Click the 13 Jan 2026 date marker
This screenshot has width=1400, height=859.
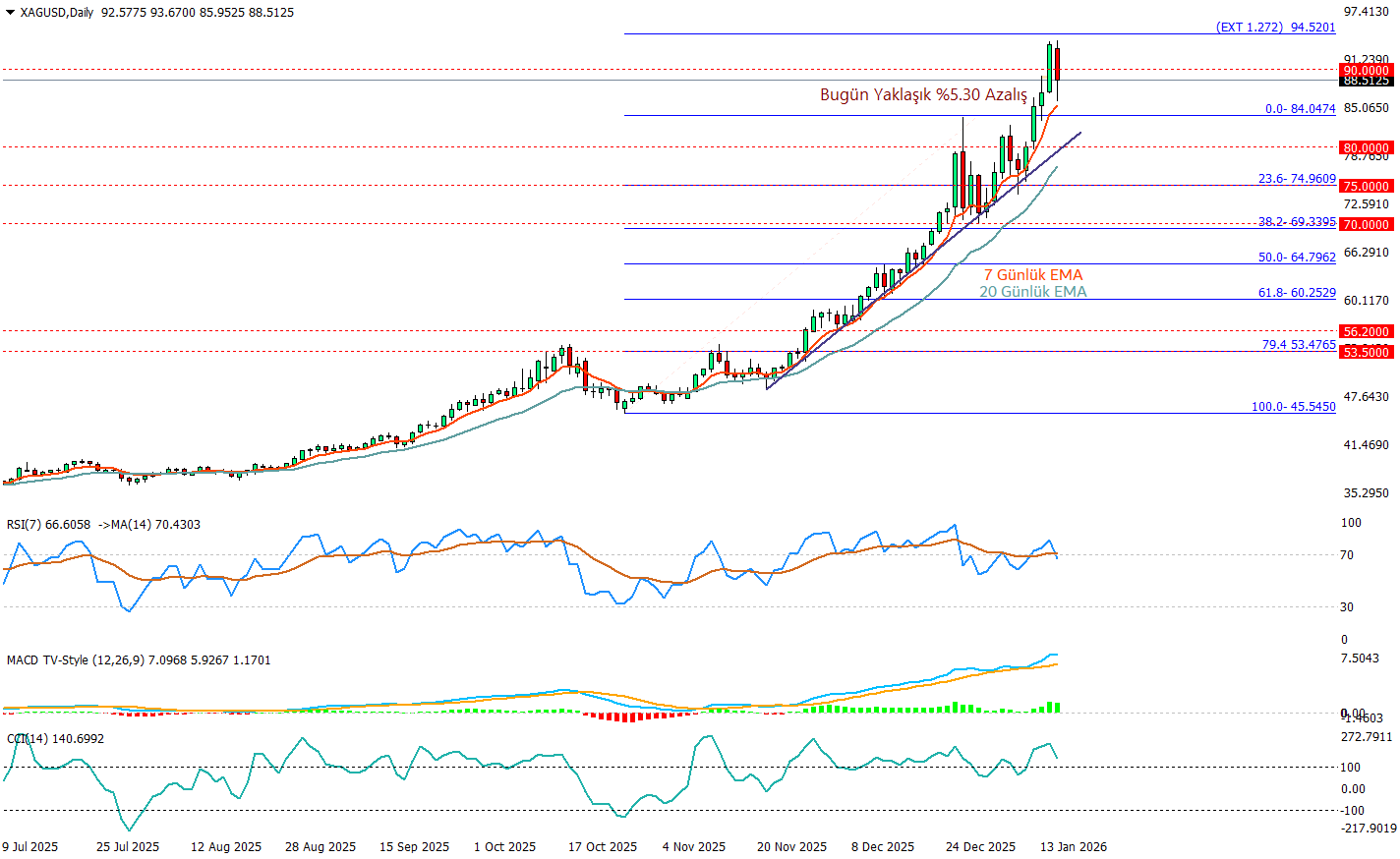(x=1074, y=847)
